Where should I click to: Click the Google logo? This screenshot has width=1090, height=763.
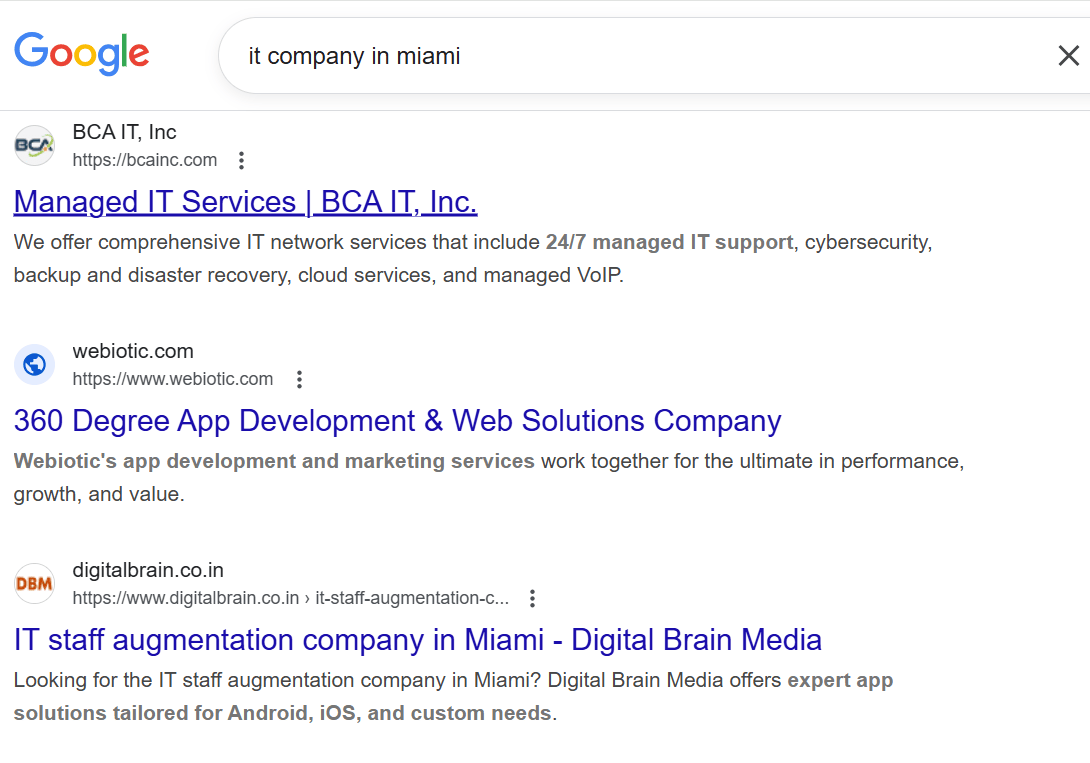coord(82,54)
